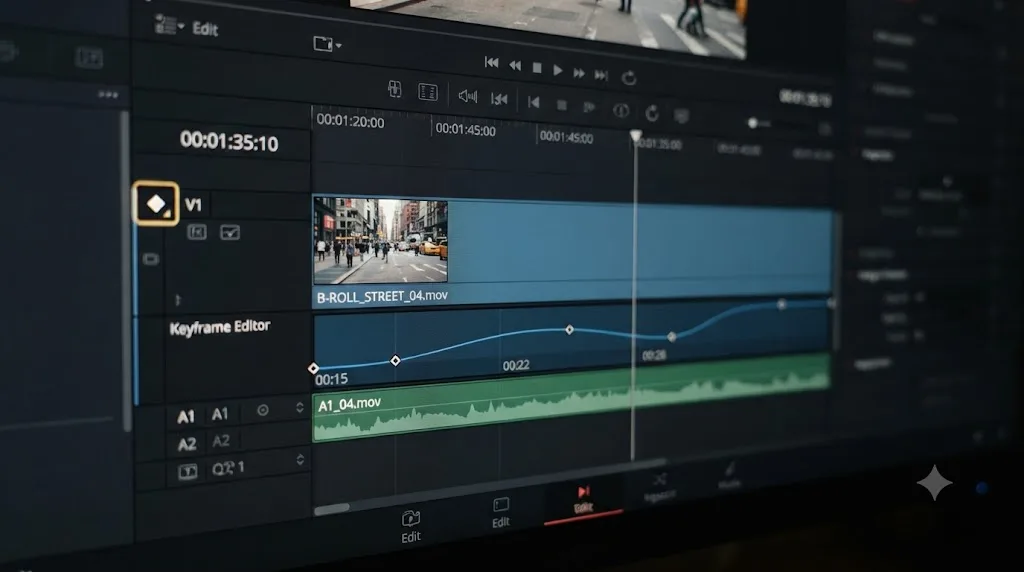Screen dimensions: 1024x572
Task: Start playback with the play button
Action: [x=558, y=70]
